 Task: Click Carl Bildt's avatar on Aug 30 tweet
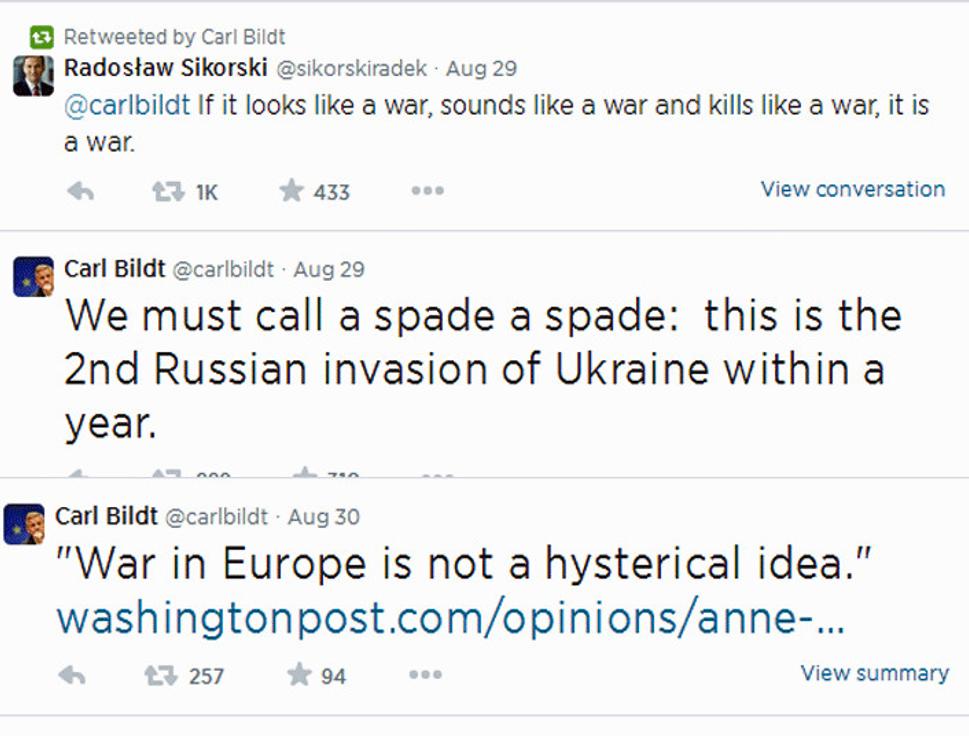[24, 524]
